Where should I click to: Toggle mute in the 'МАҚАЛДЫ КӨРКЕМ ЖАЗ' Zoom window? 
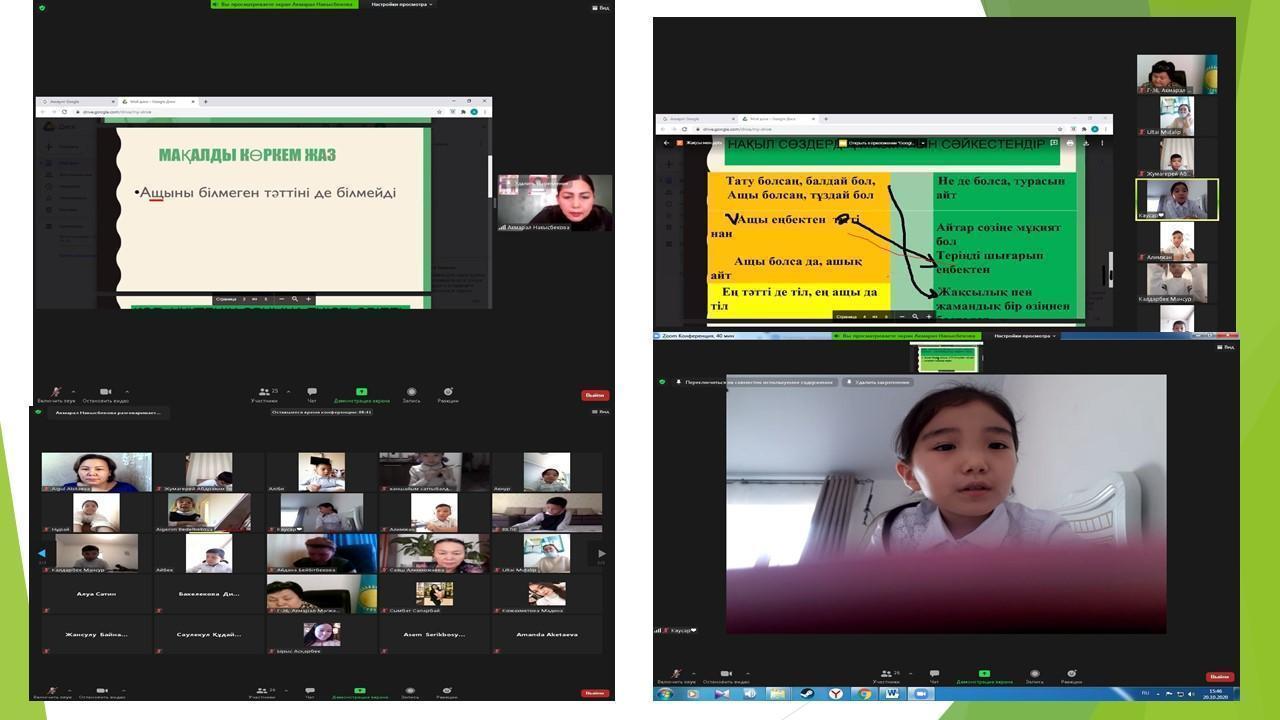coord(56,393)
